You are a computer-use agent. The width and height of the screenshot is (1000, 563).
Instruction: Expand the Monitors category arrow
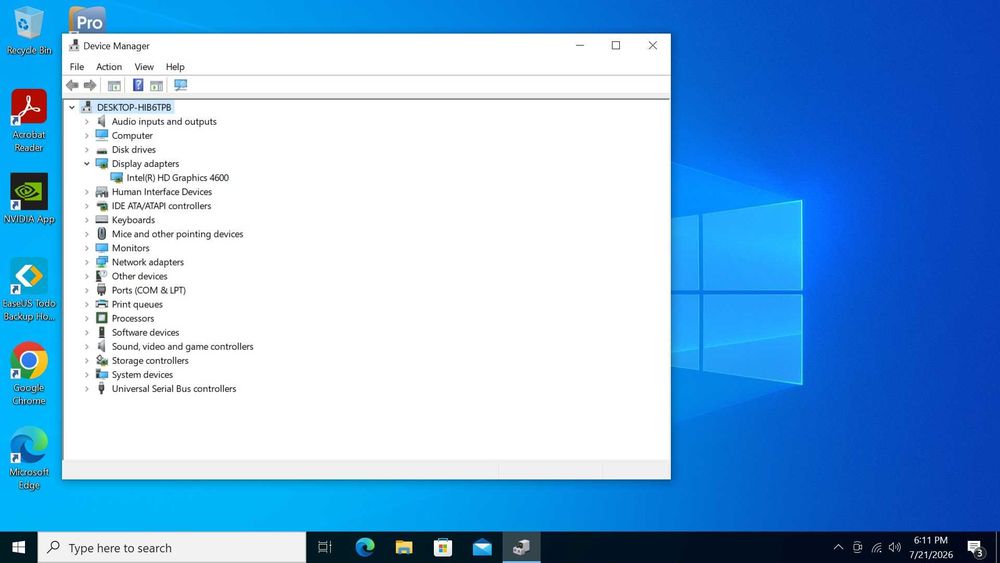[87, 248]
